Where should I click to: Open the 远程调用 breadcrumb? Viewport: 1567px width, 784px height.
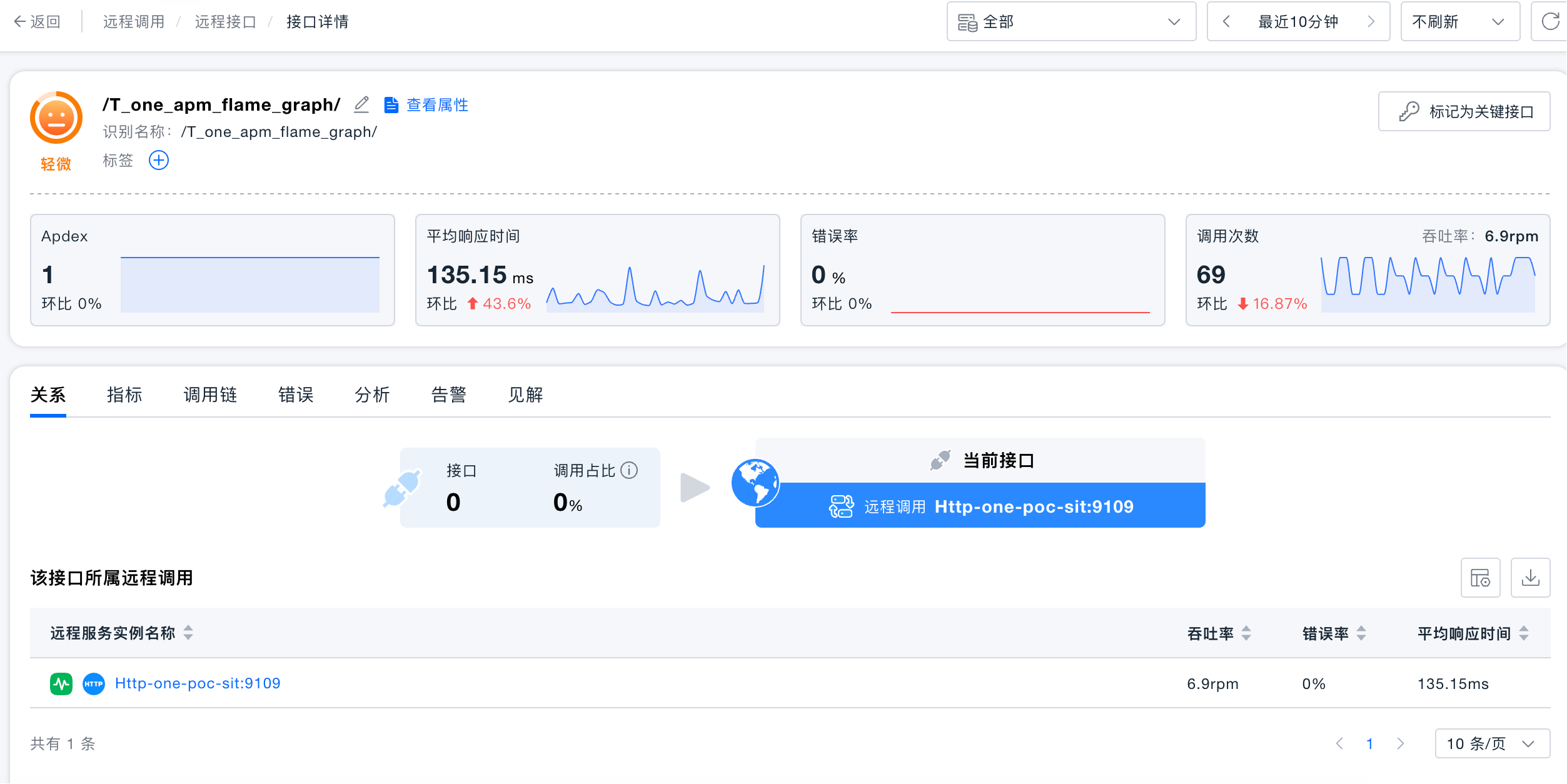point(134,22)
